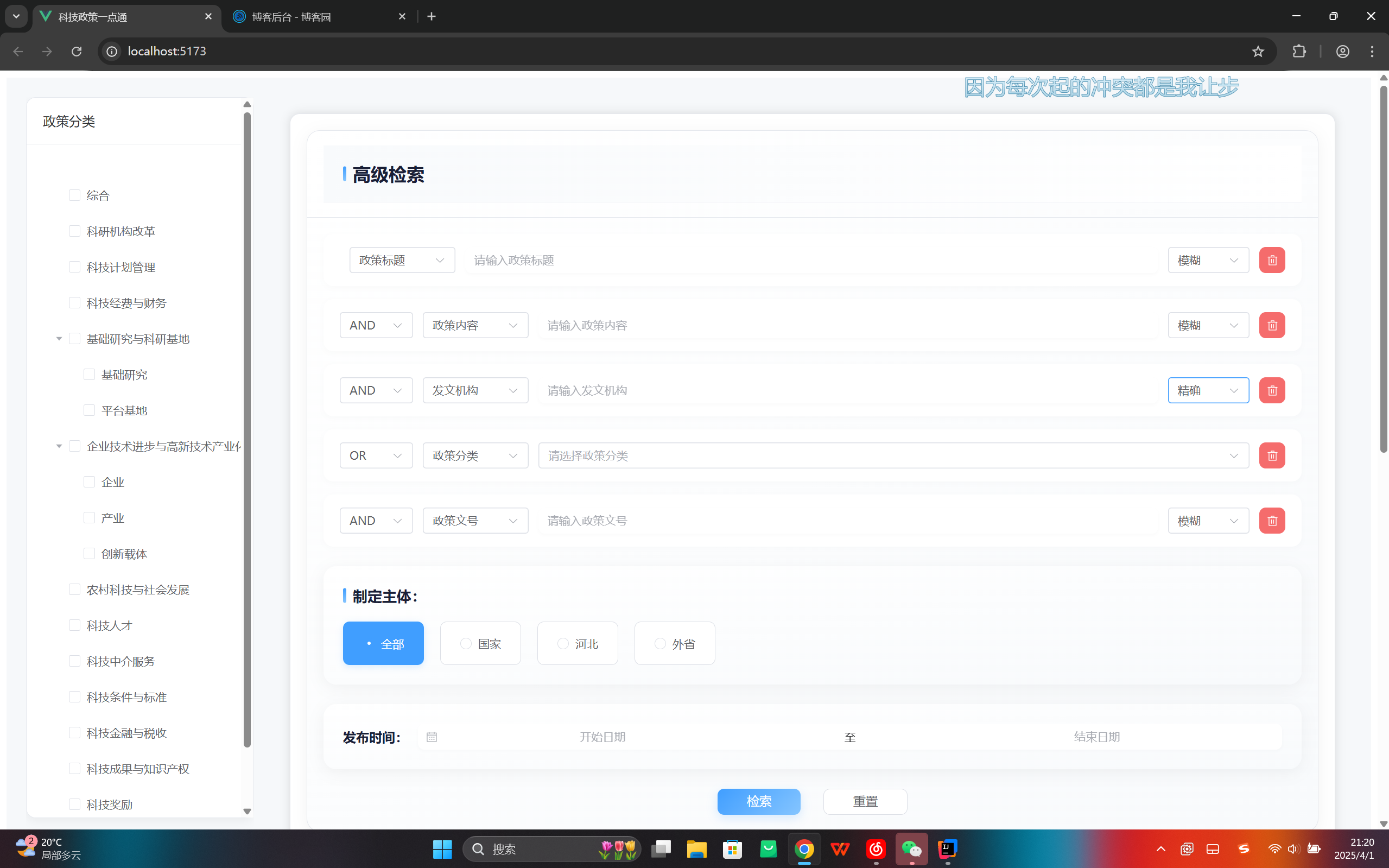Reload the page
The width and height of the screenshot is (1389, 868).
tap(77, 52)
